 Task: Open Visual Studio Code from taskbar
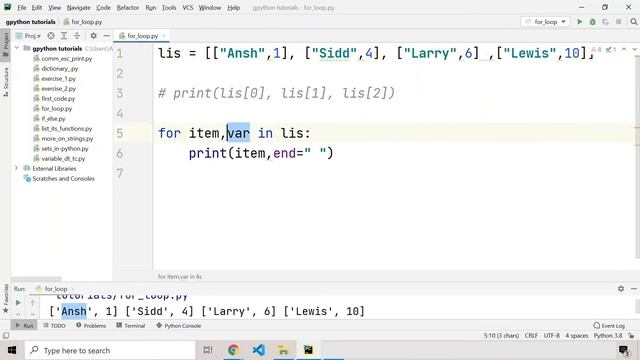tap(258, 350)
